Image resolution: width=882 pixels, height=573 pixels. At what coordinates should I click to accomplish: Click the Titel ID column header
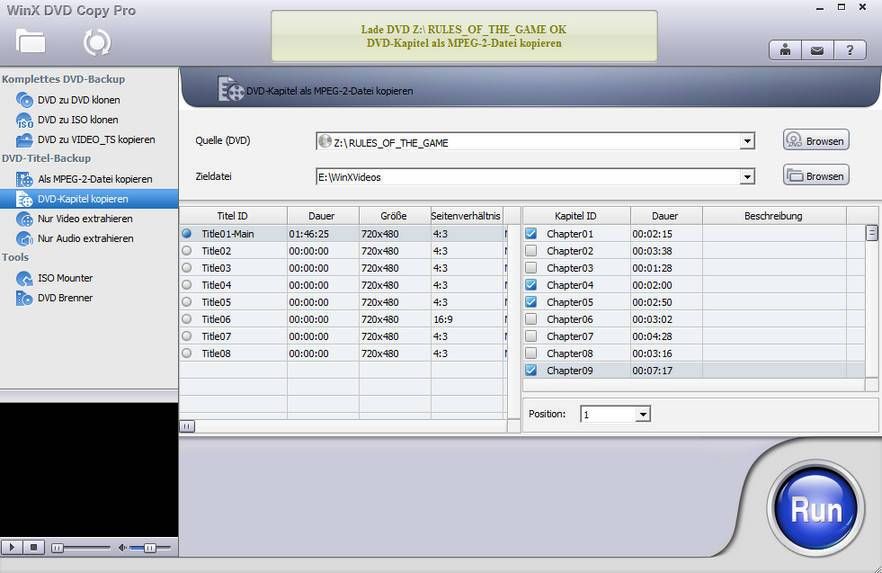click(233, 216)
